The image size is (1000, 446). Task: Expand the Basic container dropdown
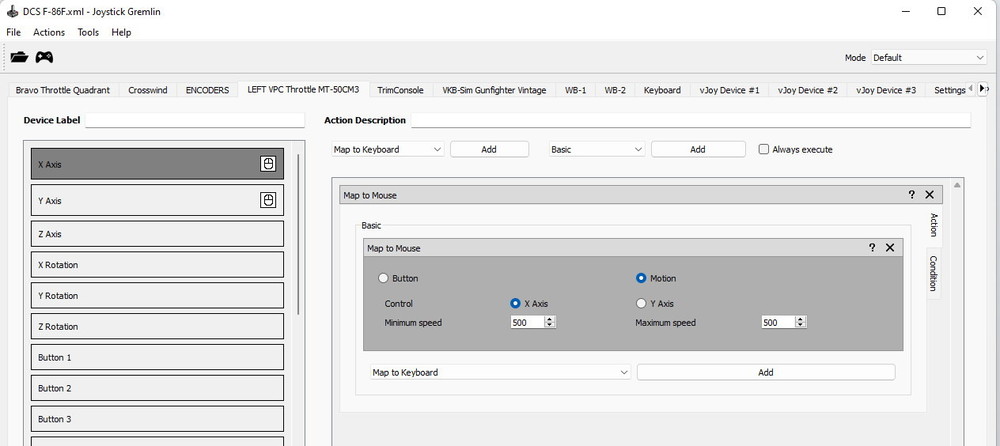597,149
